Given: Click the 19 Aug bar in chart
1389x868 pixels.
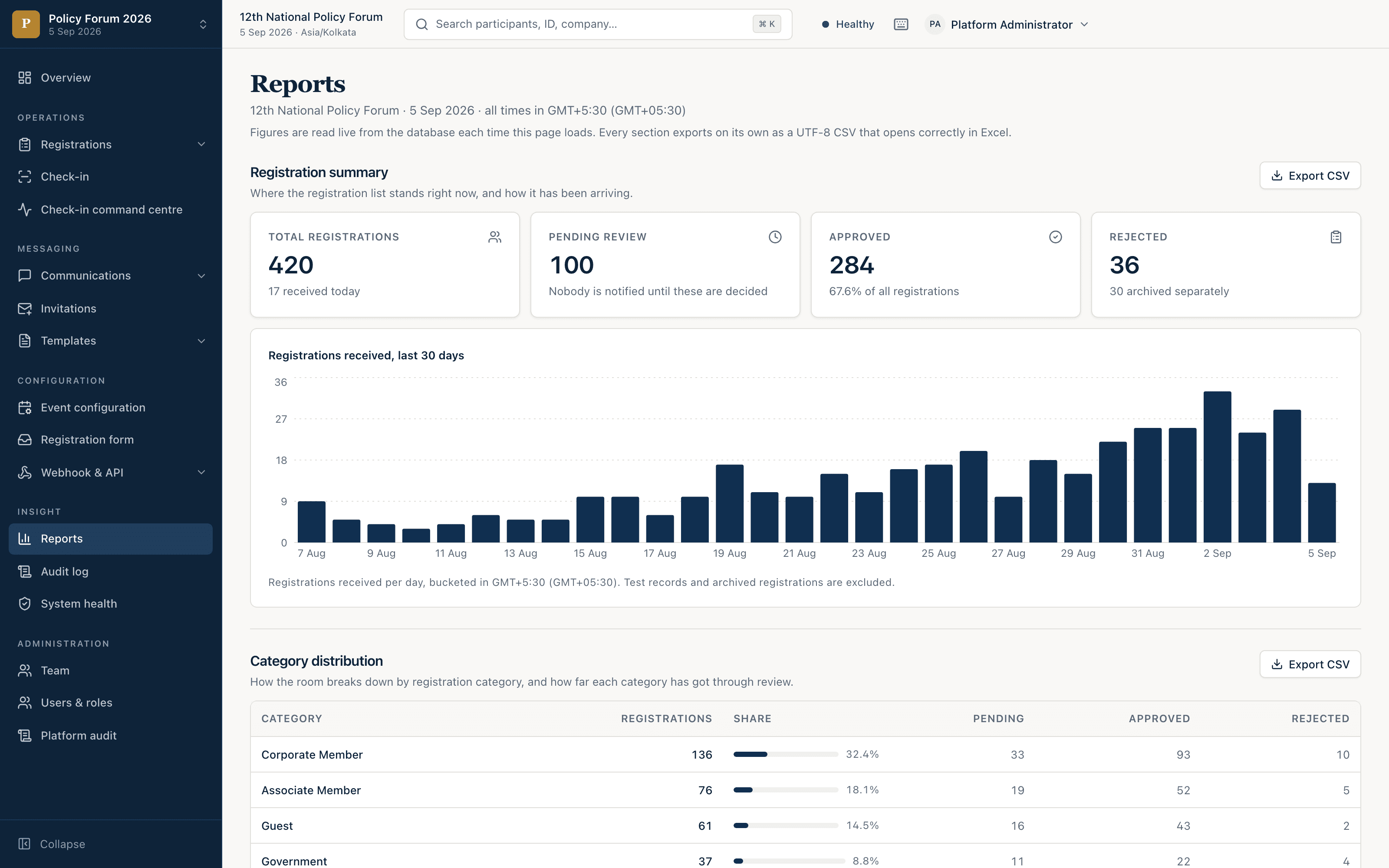Looking at the screenshot, I should tap(730, 503).
